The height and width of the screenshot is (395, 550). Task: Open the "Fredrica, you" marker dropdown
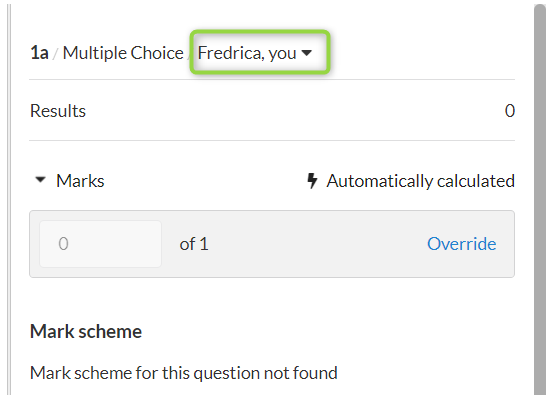255,53
